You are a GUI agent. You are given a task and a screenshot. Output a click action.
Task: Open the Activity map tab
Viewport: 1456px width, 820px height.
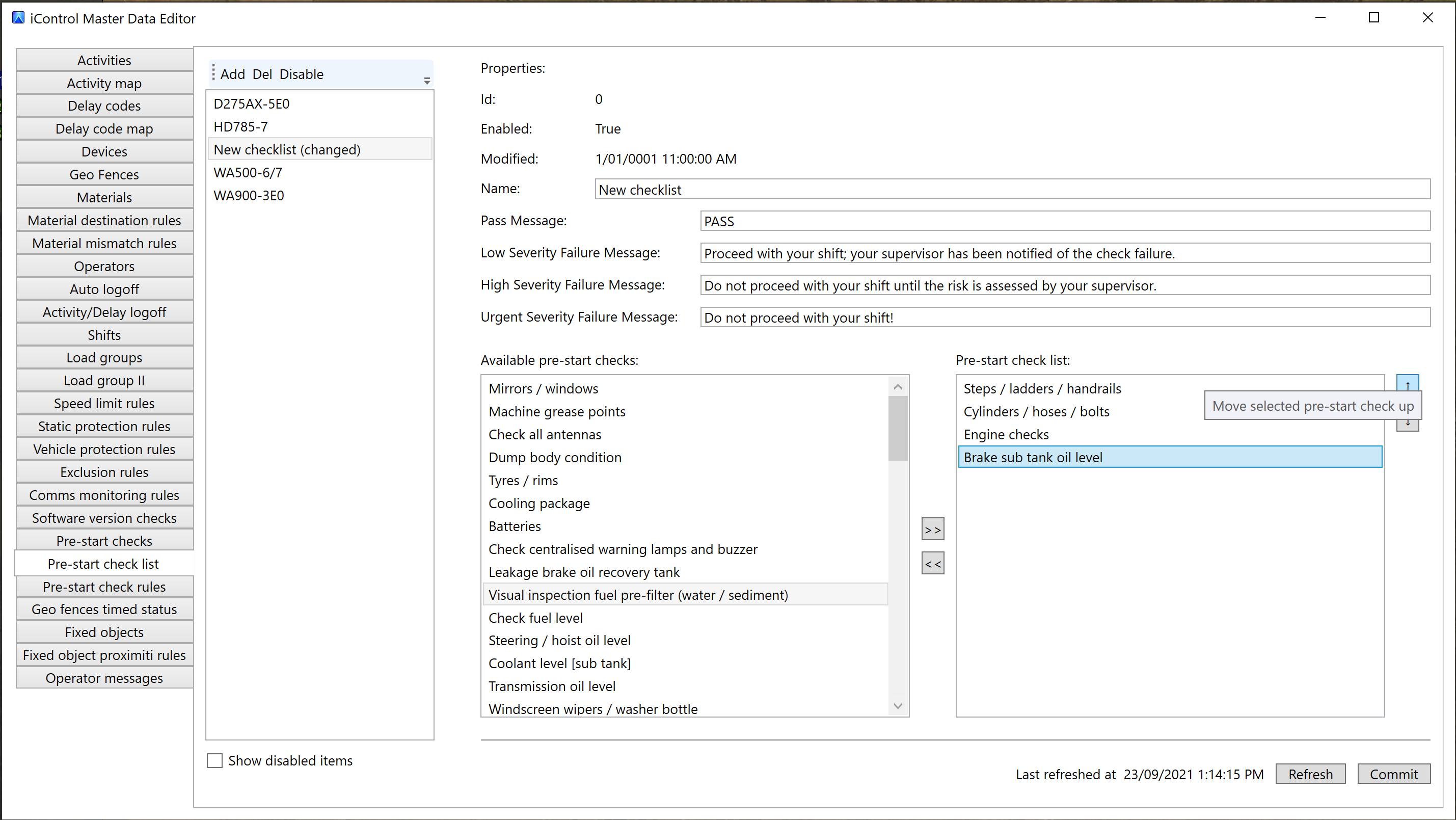(104, 83)
